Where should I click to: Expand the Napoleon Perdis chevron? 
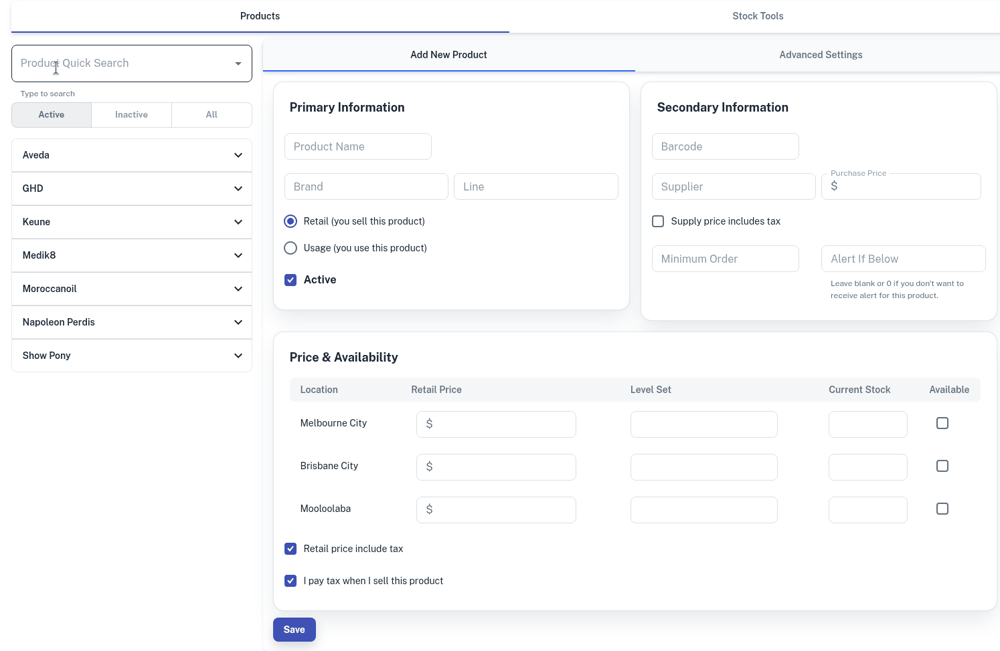click(x=238, y=323)
